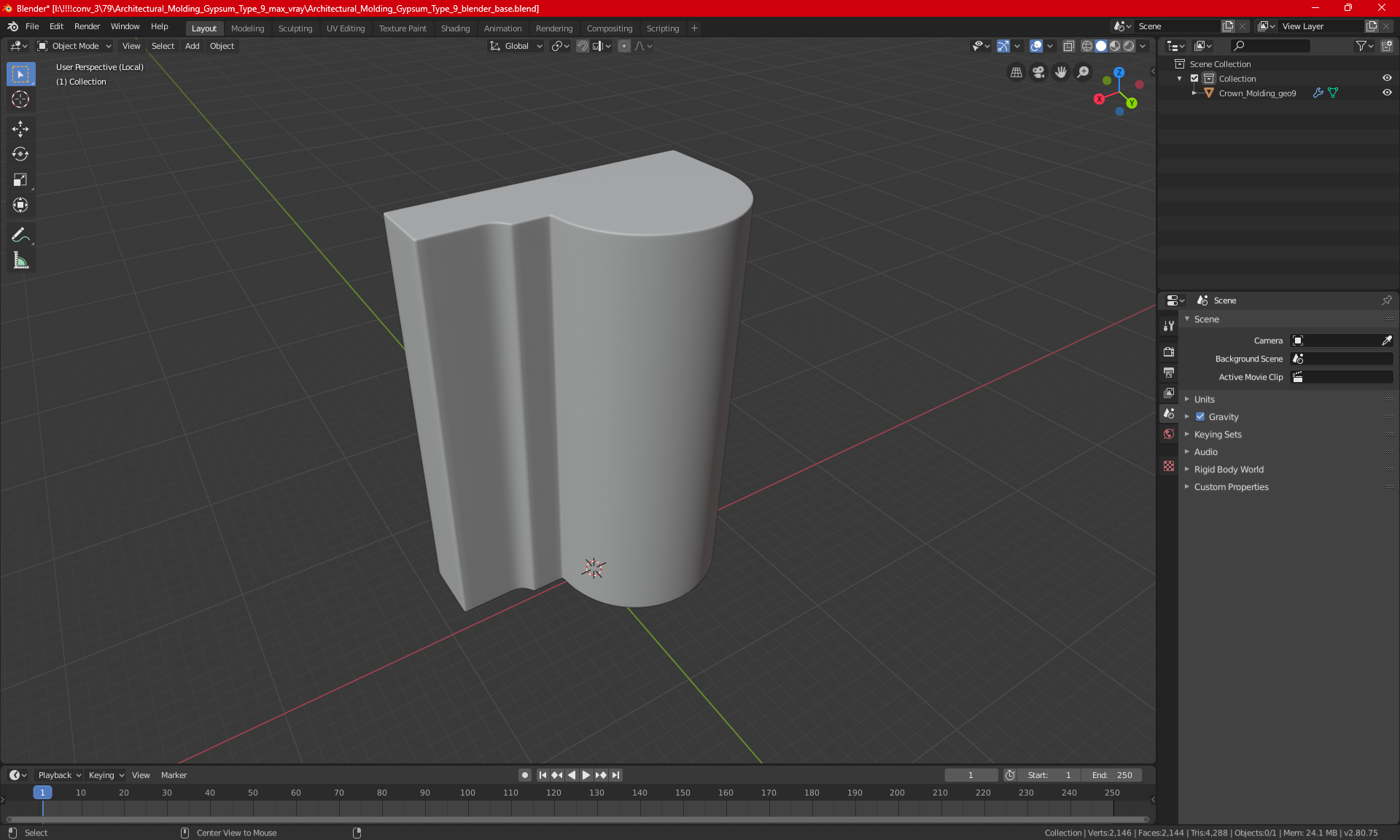Switch to orthographic grid view in viewport

1016,72
